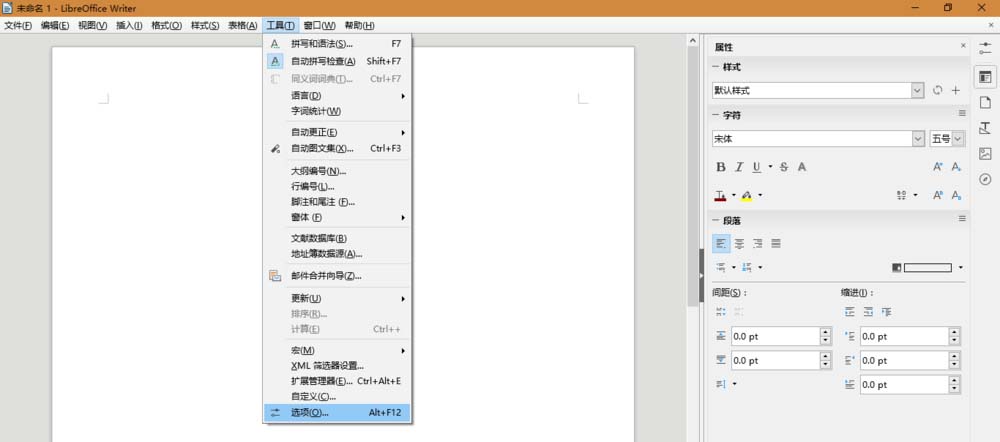Justify the paragraph in sidebar
Image resolution: width=1000 pixels, height=442 pixels.
776,244
